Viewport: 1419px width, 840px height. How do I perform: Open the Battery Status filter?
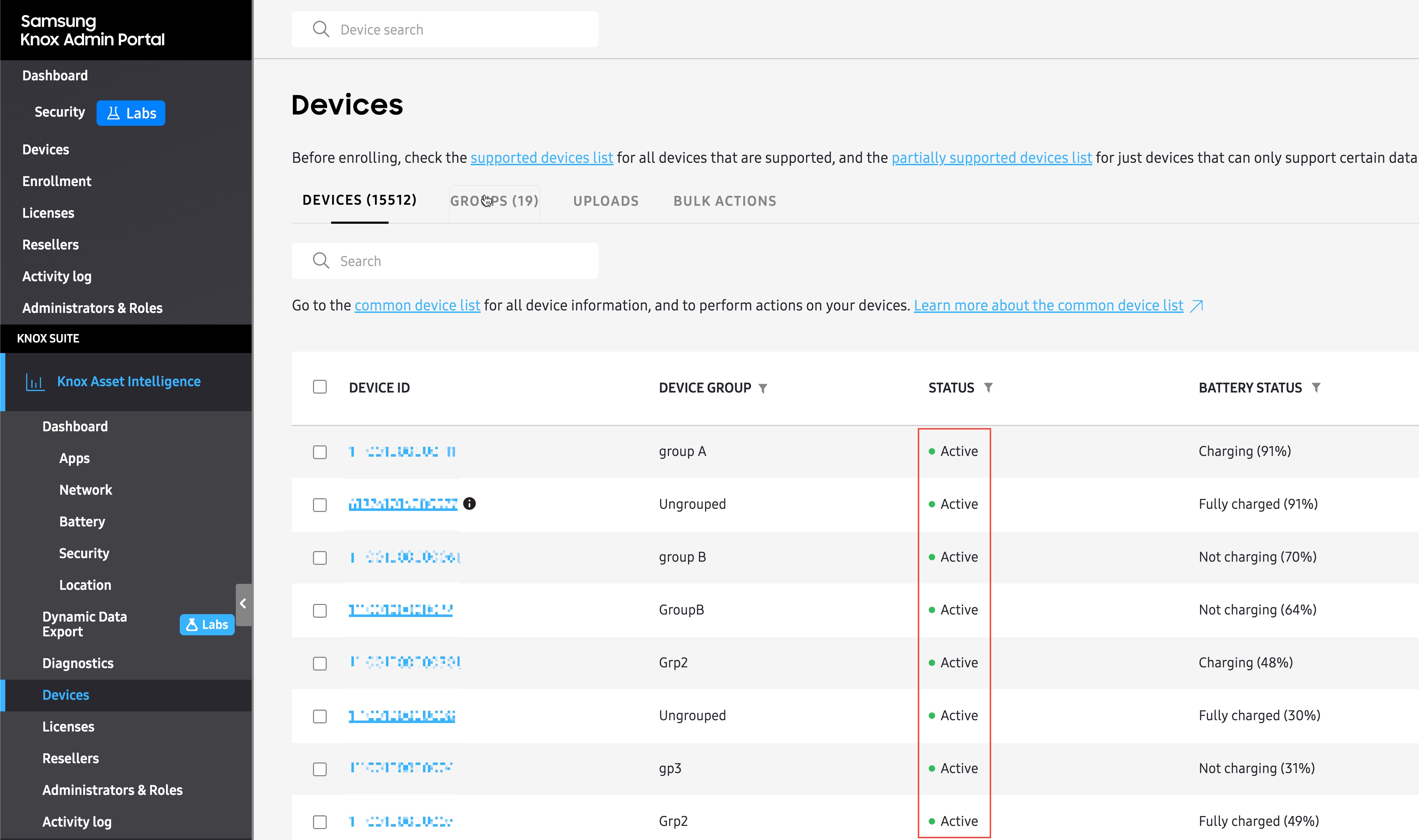(1316, 388)
